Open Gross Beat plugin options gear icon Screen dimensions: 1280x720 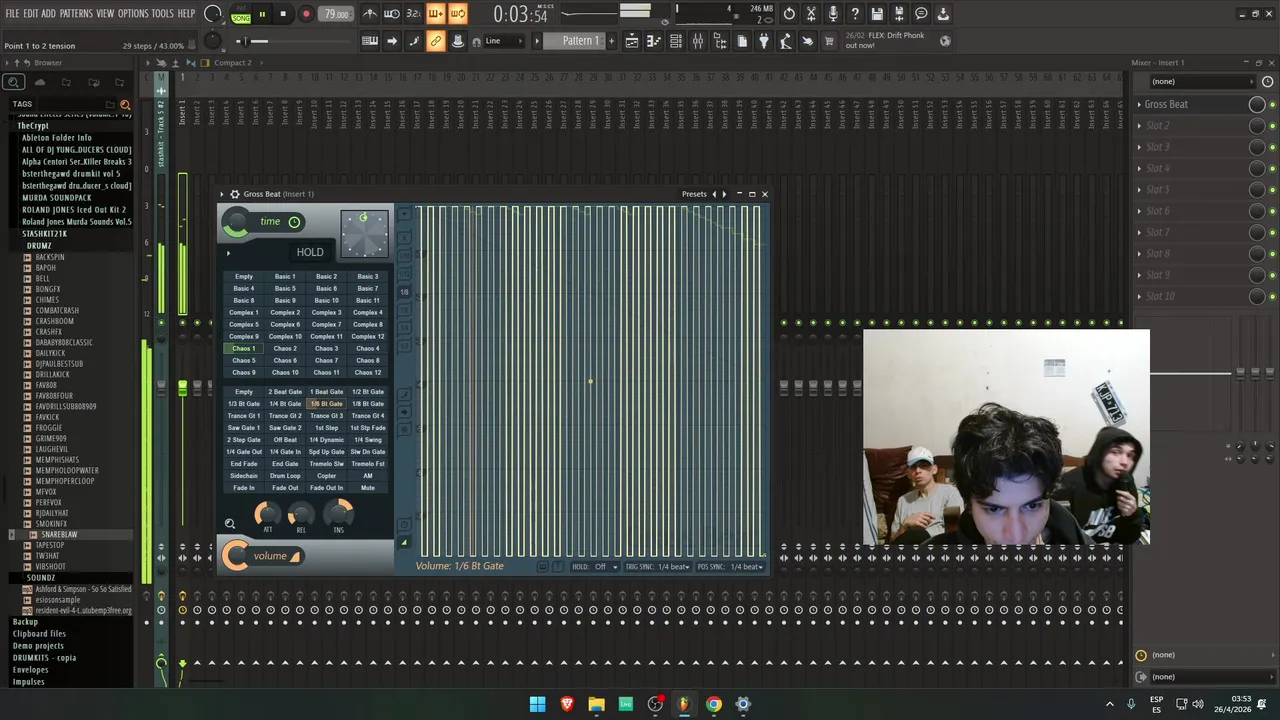pyautogui.click(x=235, y=194)
